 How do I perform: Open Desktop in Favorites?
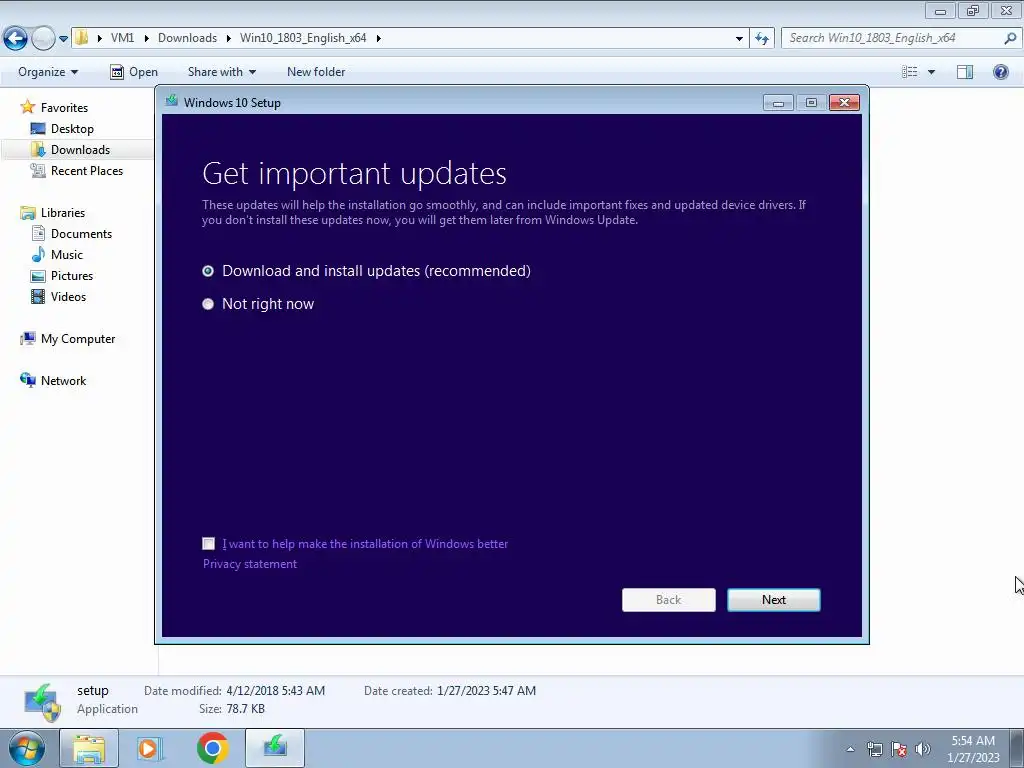click(72, 129)
